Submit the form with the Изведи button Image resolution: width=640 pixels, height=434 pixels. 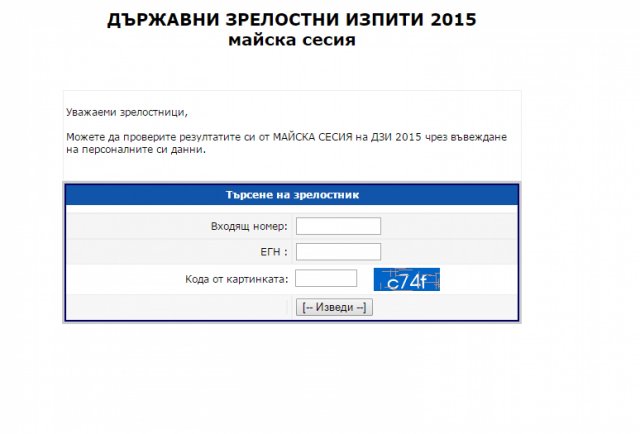334,307
